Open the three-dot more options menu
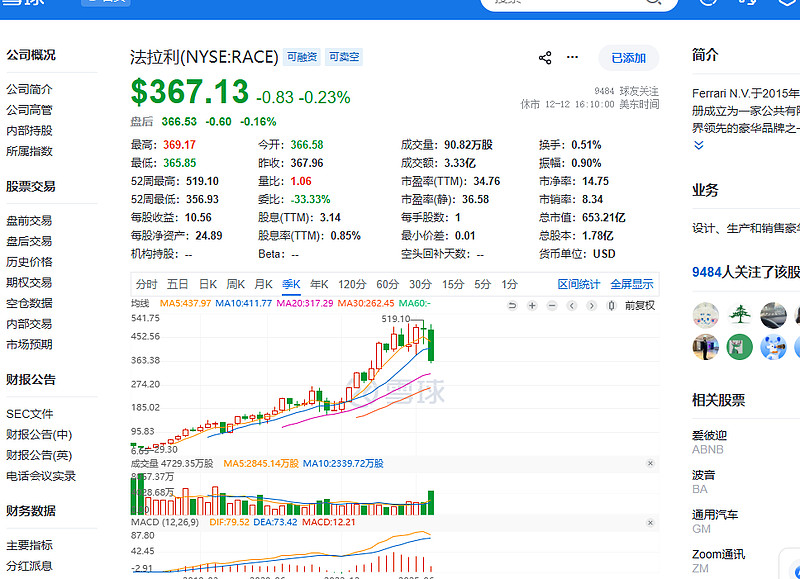The width and height of the screenshot is (800, 579). [x=573, y=58]
